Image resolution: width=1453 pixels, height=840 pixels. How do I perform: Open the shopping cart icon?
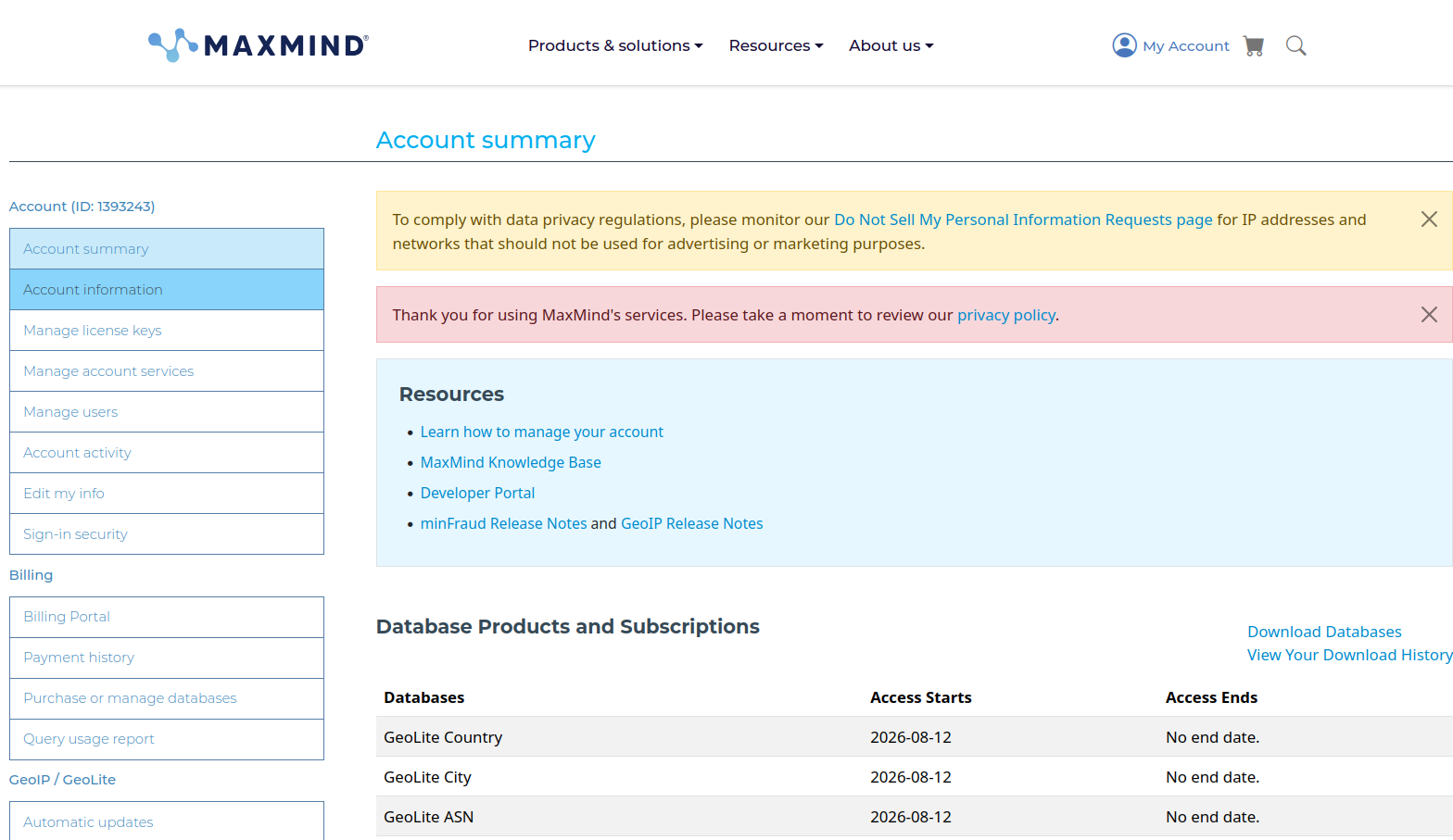[x=1254, y=45]
